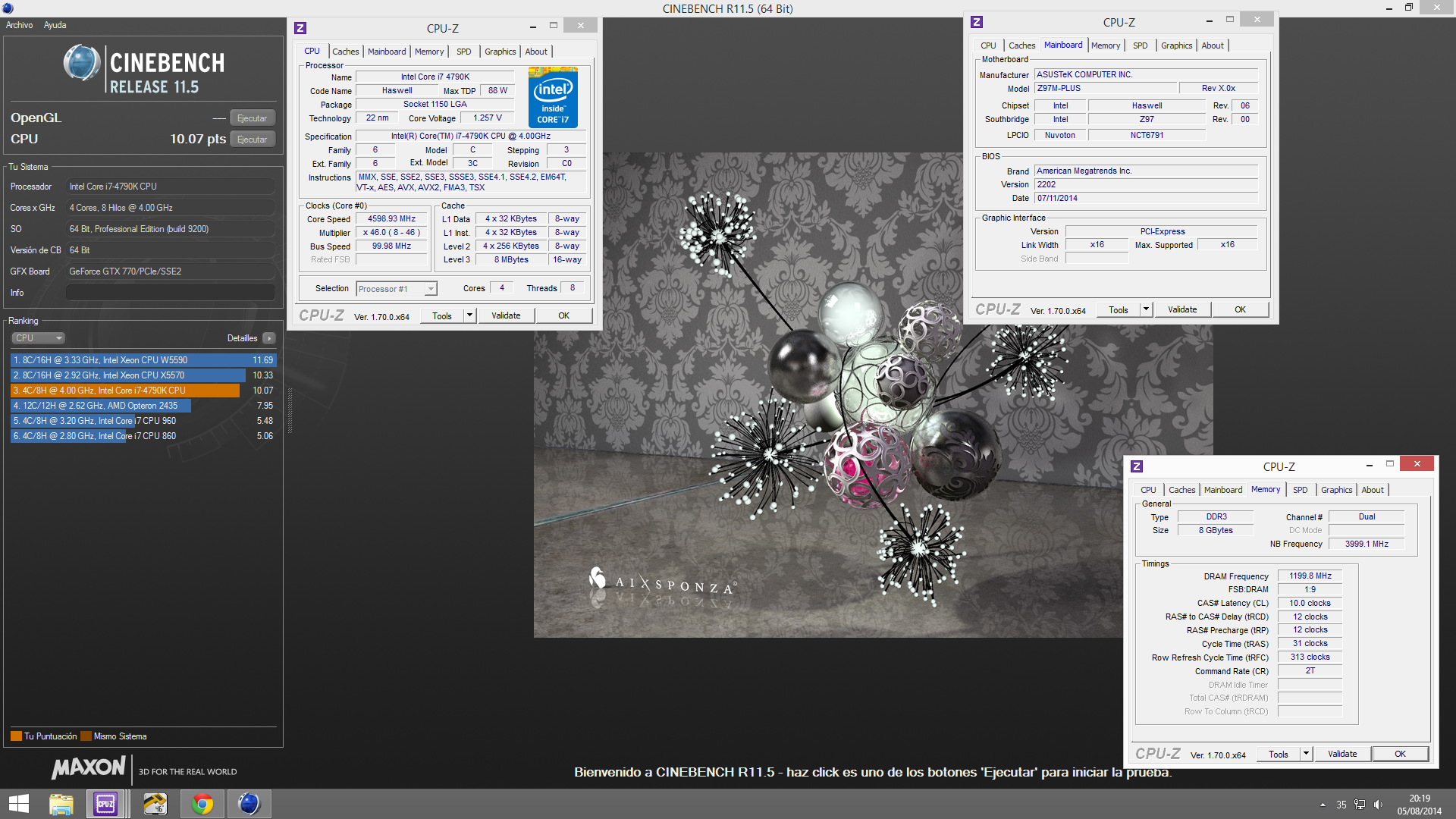Switch to About tab in the Memory window
The height and width of the screenshot is (819, 1456).
[x=1373, y=490]
